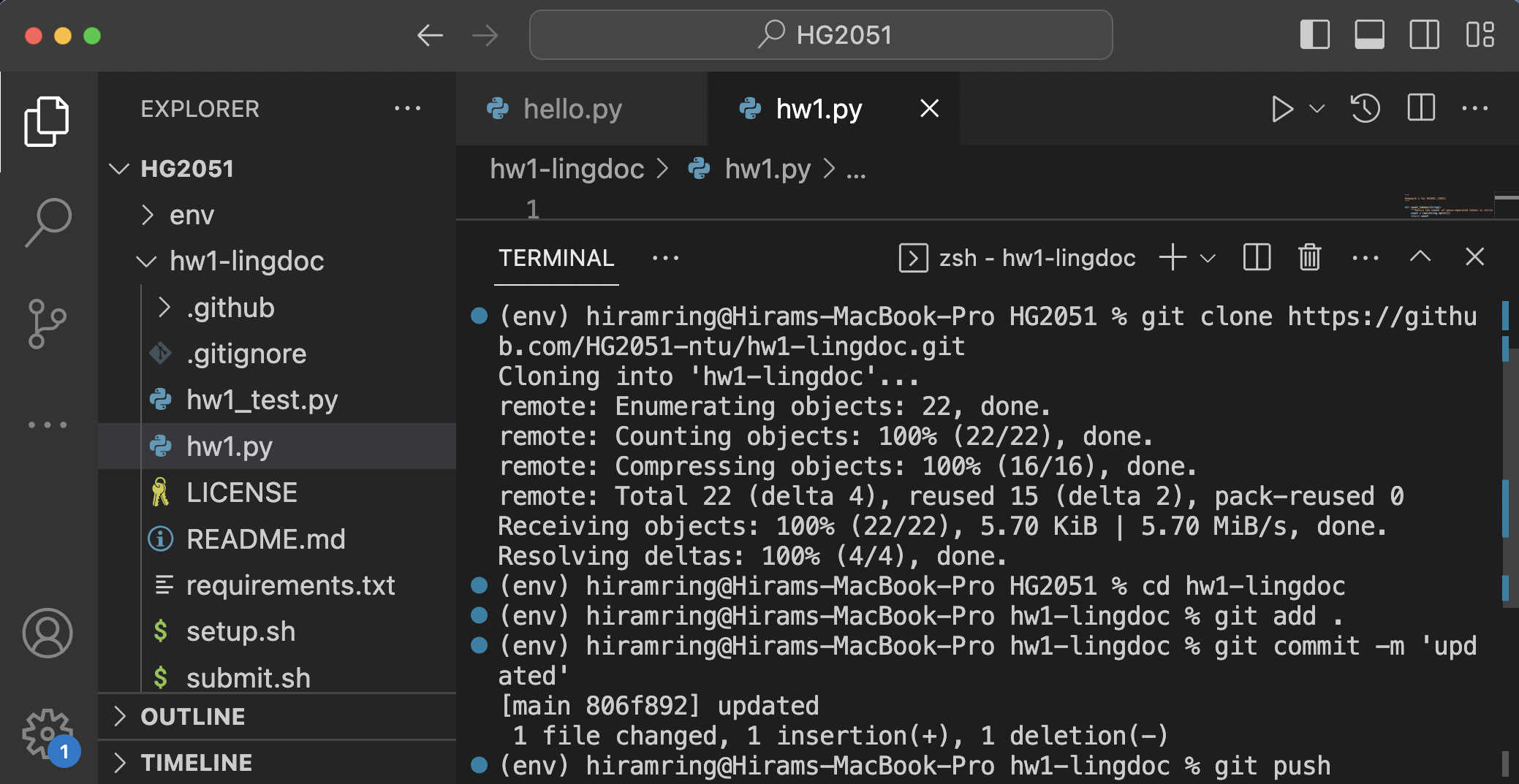
Task: Run hw1.py with the play button
Action: (x=1281, y=108)
